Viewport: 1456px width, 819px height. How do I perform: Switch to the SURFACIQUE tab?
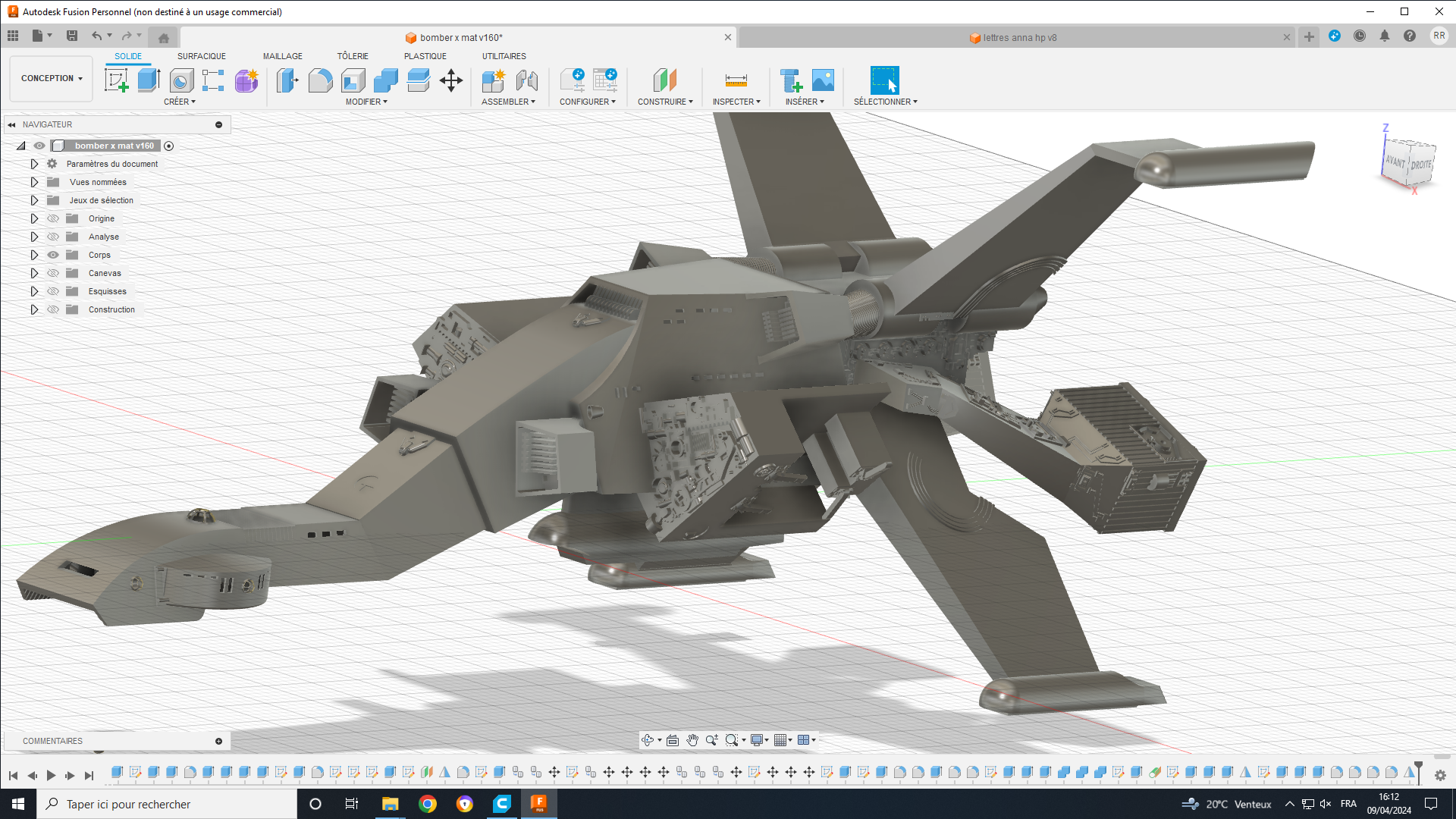pos(201,56)
